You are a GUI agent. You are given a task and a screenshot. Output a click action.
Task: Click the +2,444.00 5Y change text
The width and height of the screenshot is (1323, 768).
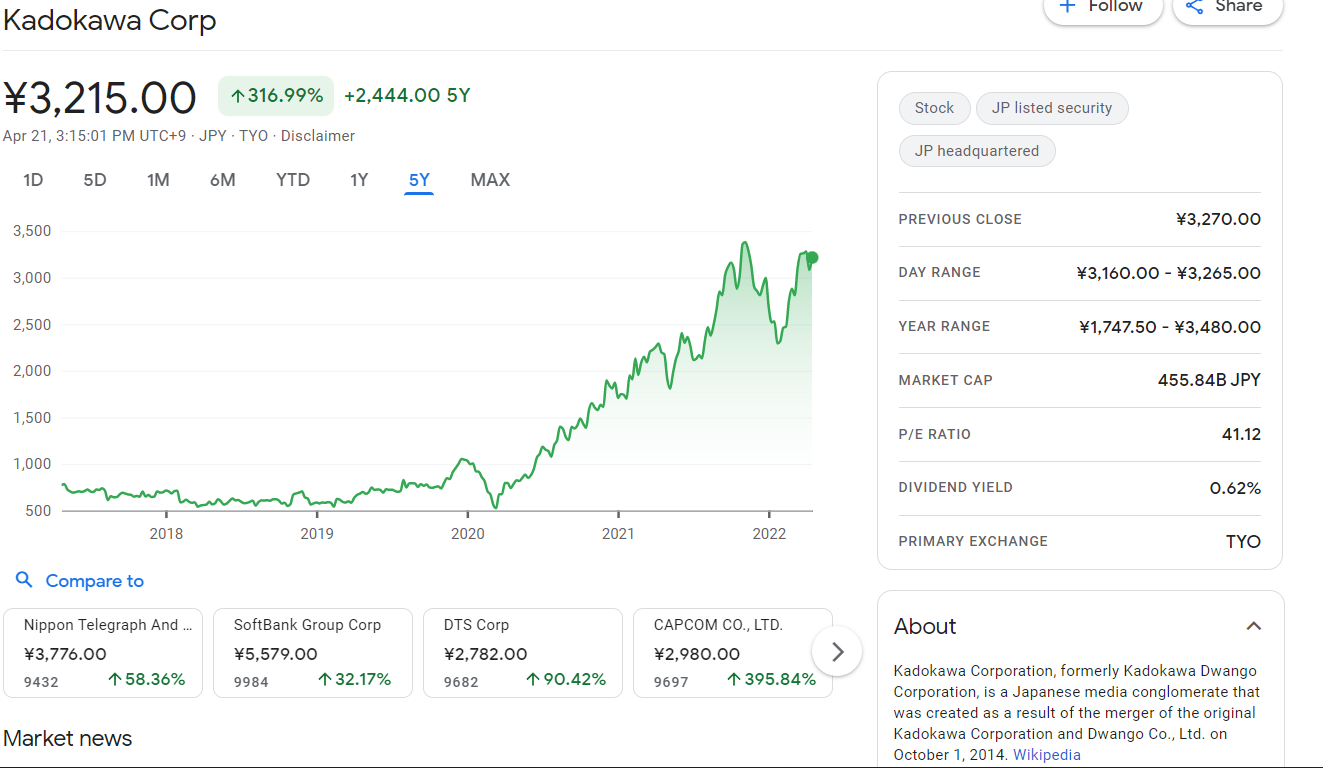click(x=407, y=96)
